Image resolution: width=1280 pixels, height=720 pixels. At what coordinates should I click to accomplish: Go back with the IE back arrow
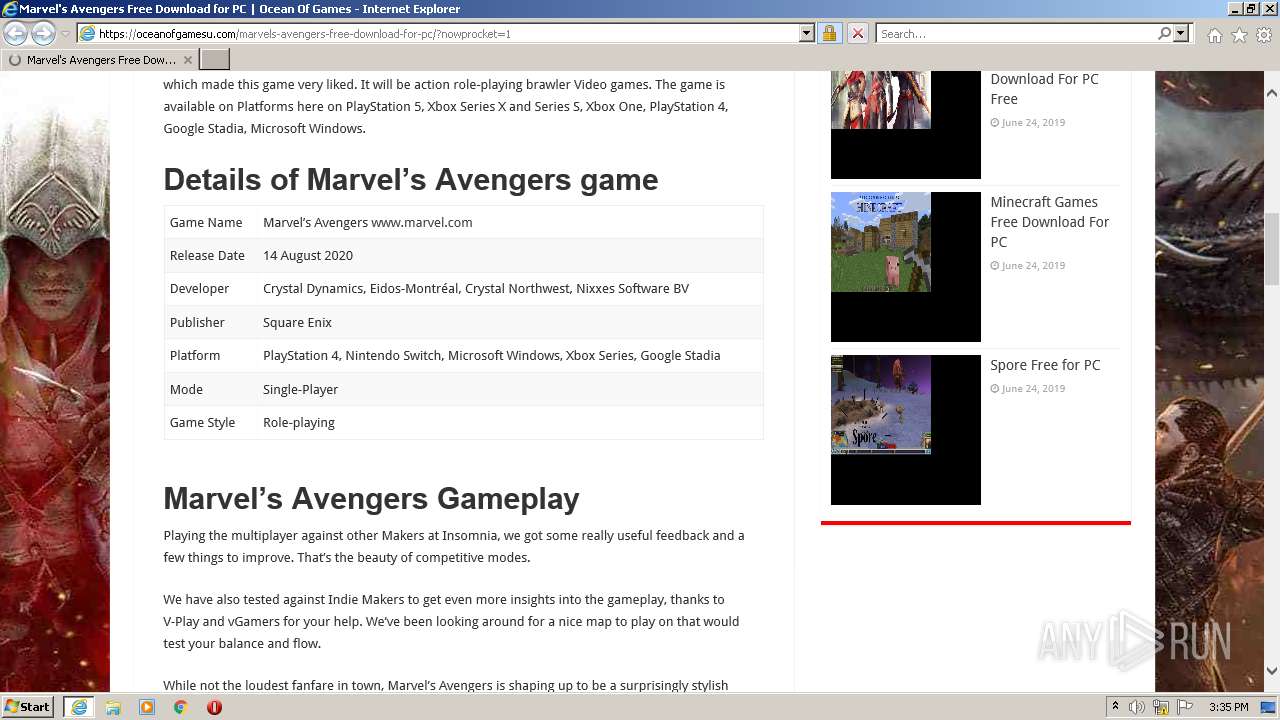click(x=16, y=34)
